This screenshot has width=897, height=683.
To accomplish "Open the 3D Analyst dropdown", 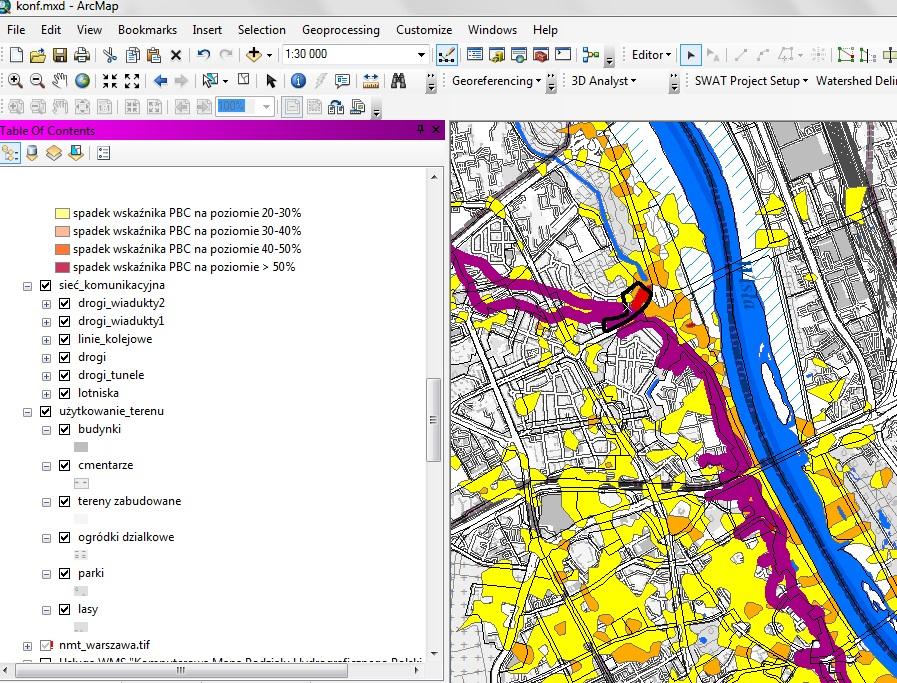I will point(604,81).
